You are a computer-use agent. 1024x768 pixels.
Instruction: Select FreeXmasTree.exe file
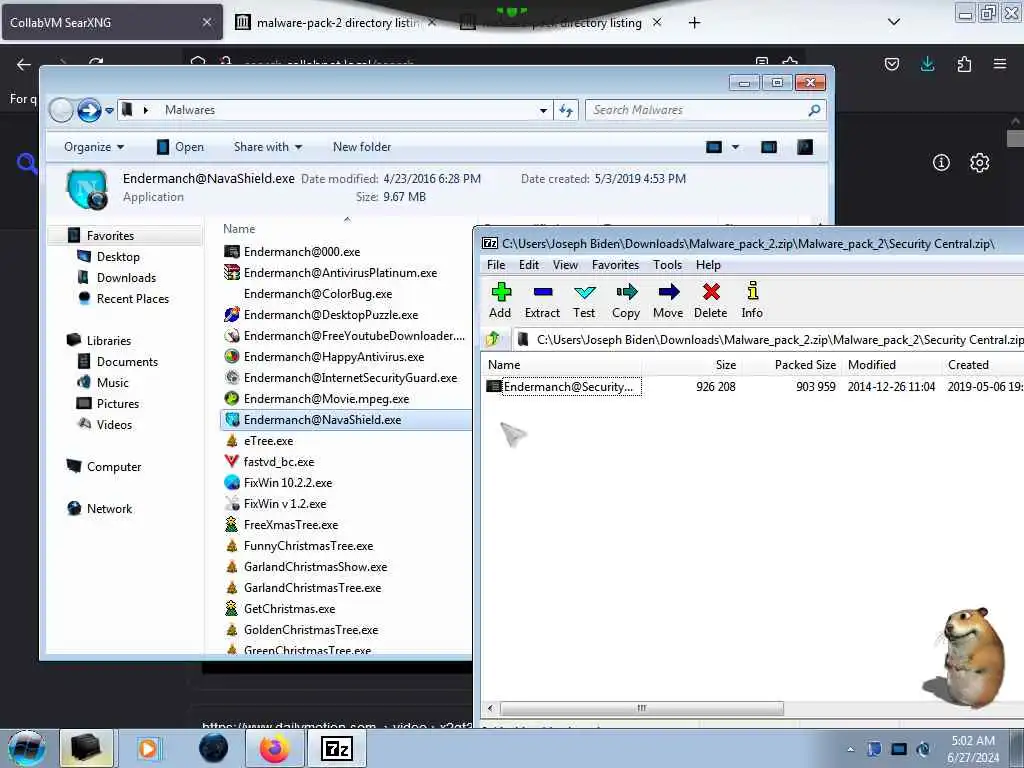point(281,524)
